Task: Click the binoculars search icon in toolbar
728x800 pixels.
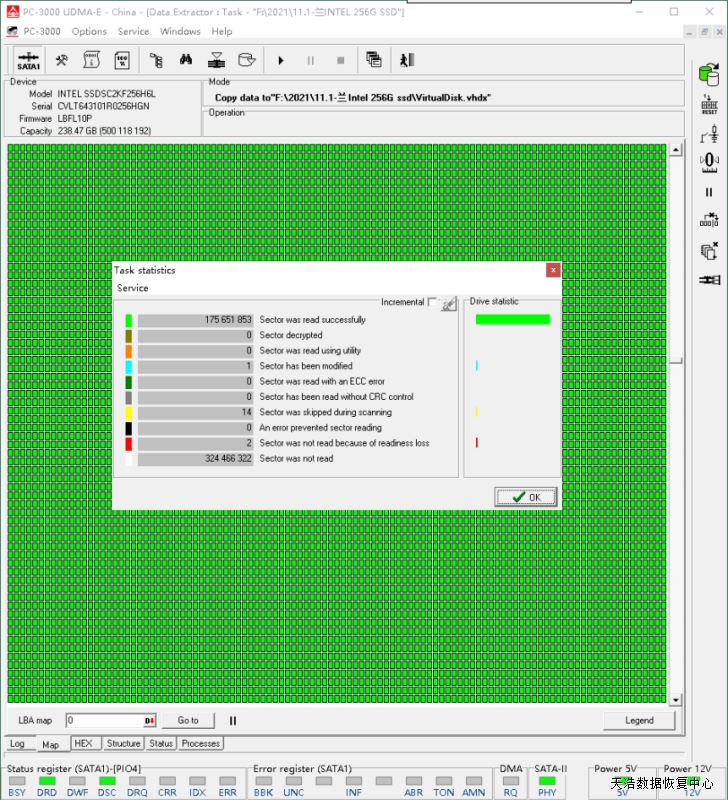Action: (185, 60)
